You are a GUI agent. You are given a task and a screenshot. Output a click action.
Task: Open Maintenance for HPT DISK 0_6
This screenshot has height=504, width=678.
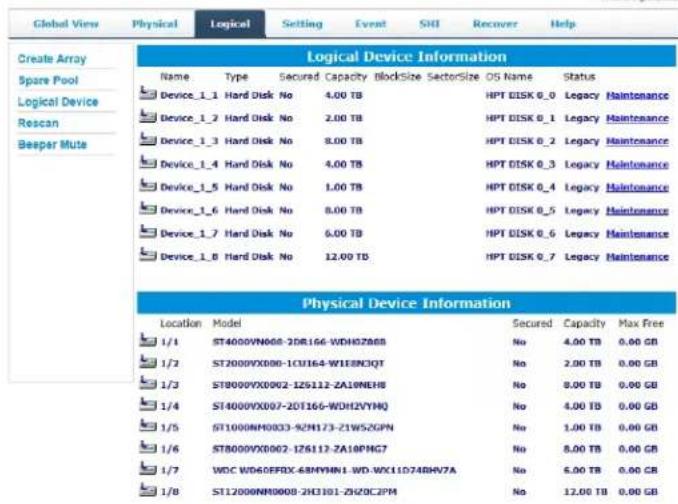coord(637,233)
